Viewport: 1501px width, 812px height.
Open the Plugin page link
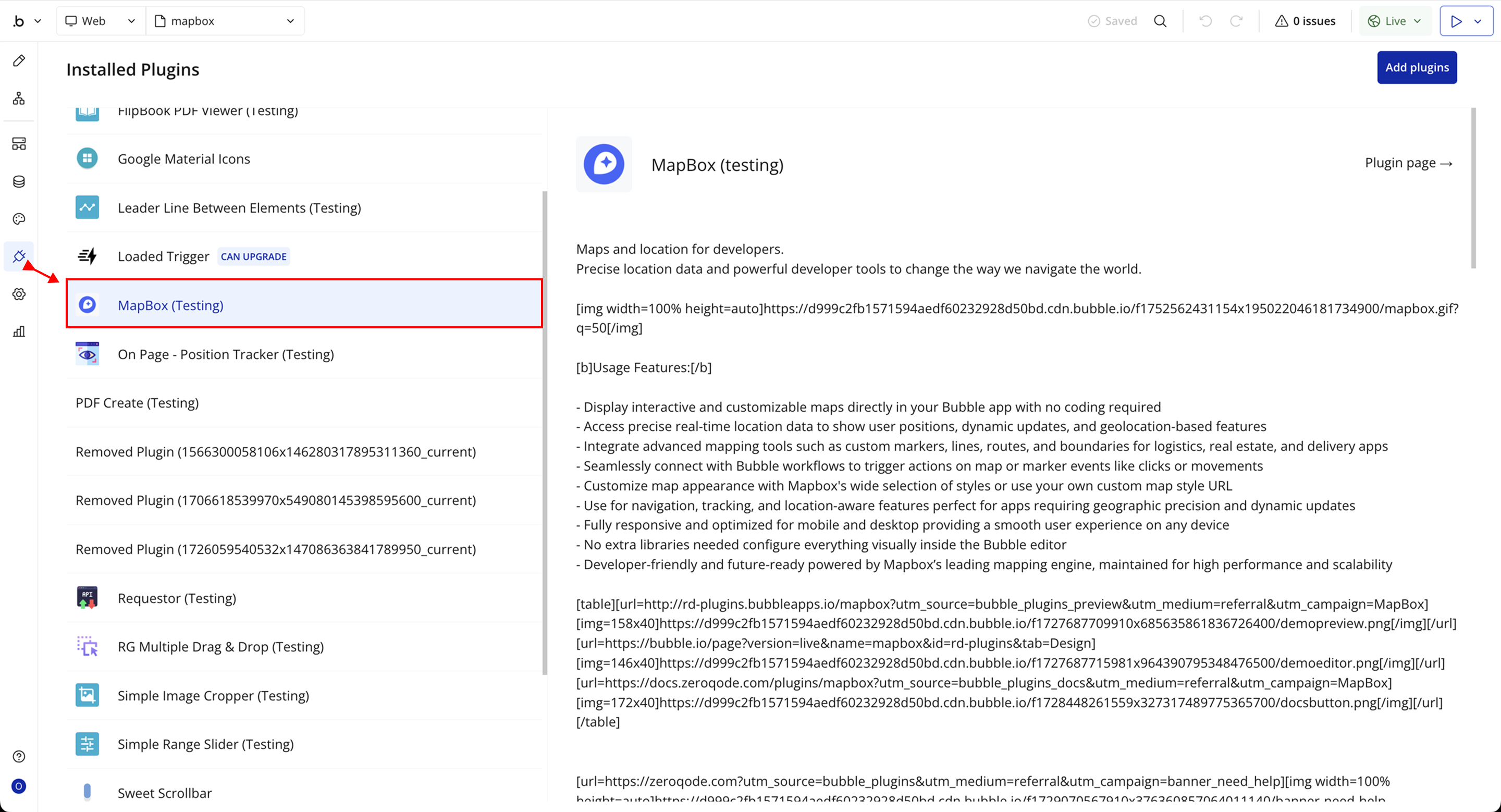point(1408,163)
